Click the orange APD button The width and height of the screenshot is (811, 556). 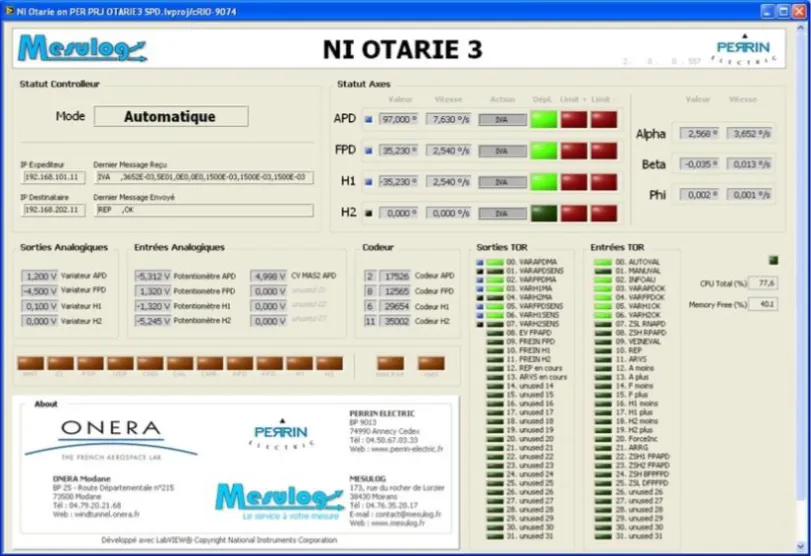pyautogui.click(x=240, y=363)
